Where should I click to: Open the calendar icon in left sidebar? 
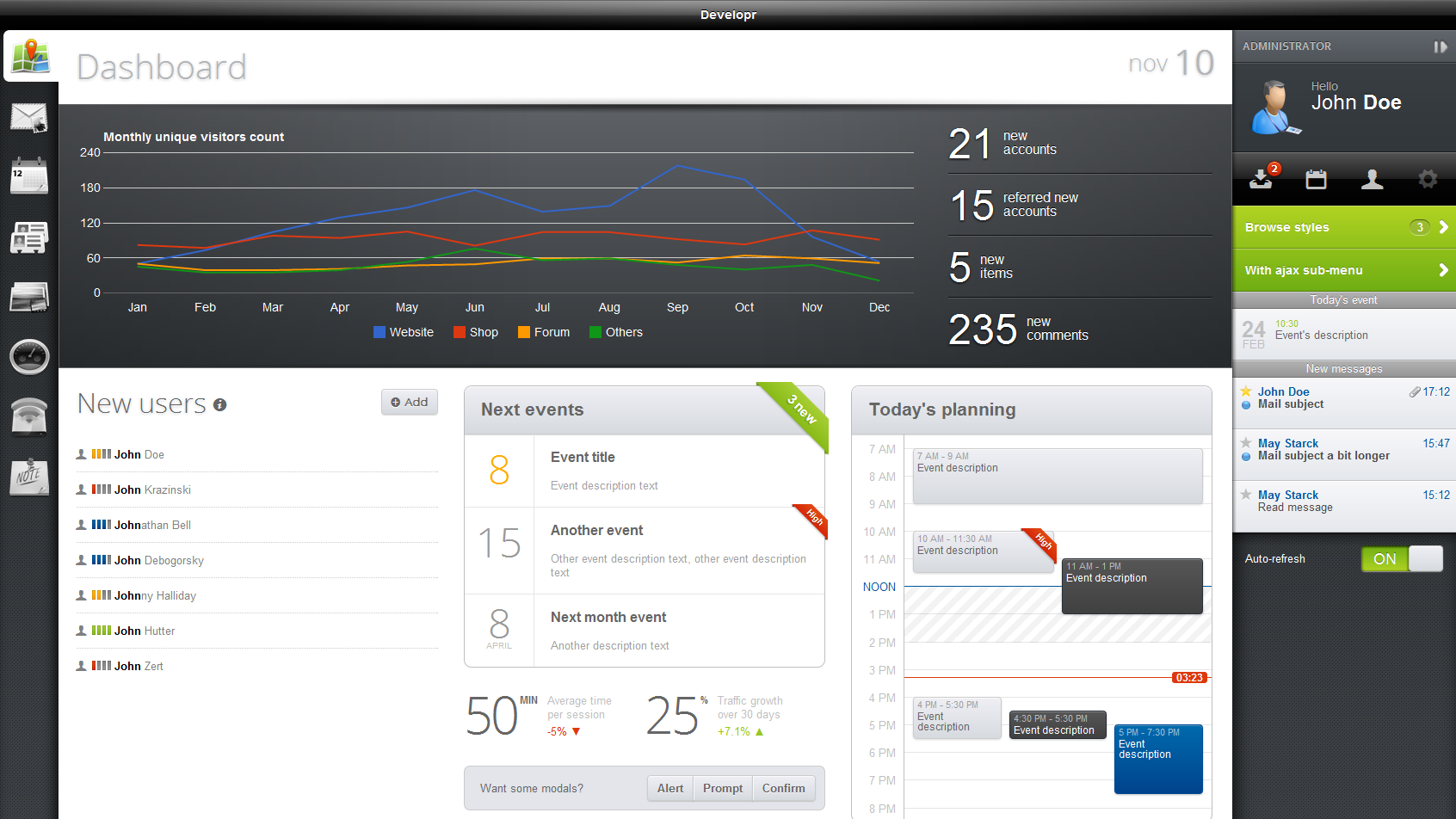29,176
